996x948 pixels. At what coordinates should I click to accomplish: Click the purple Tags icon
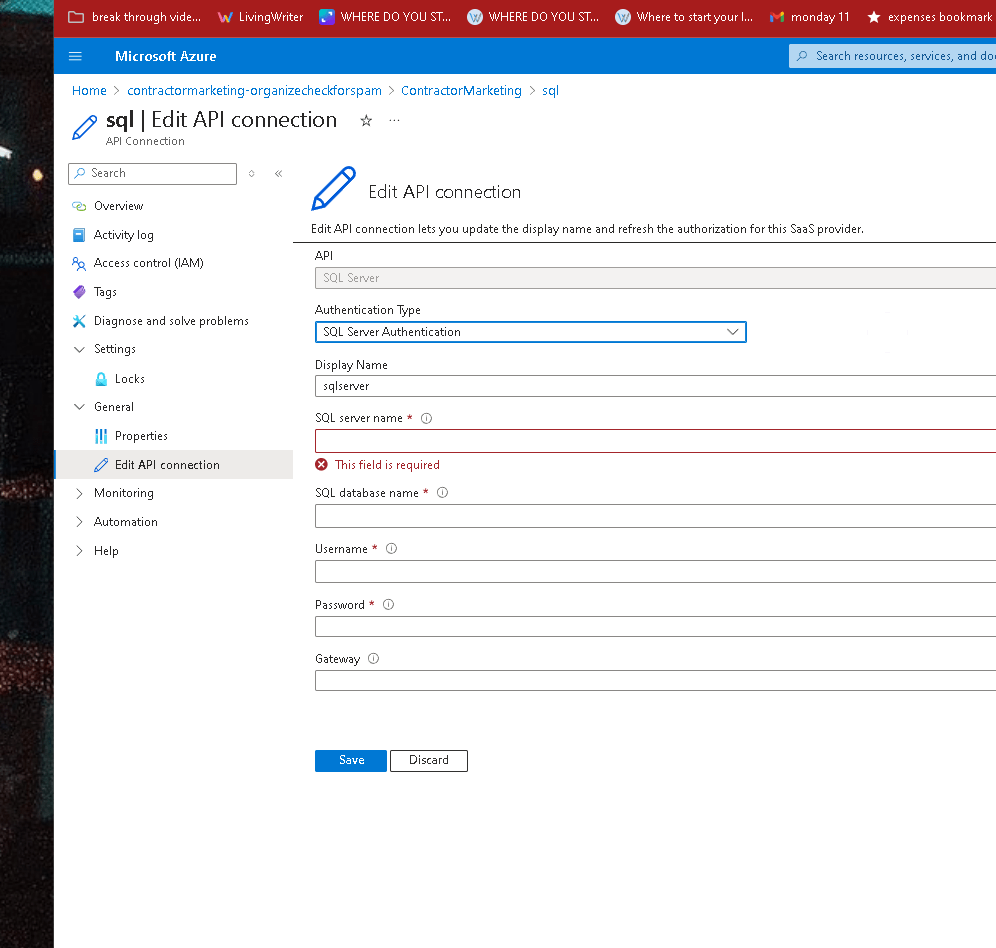(x=79, y=292)
